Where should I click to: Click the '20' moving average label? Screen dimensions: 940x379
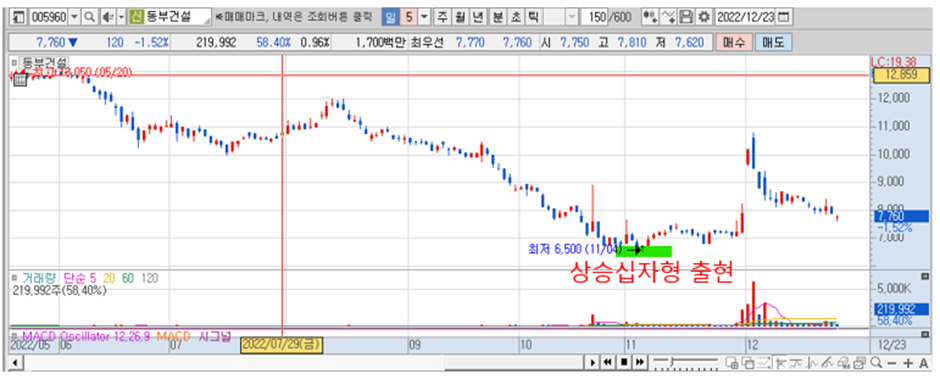[x=109, y=279]
